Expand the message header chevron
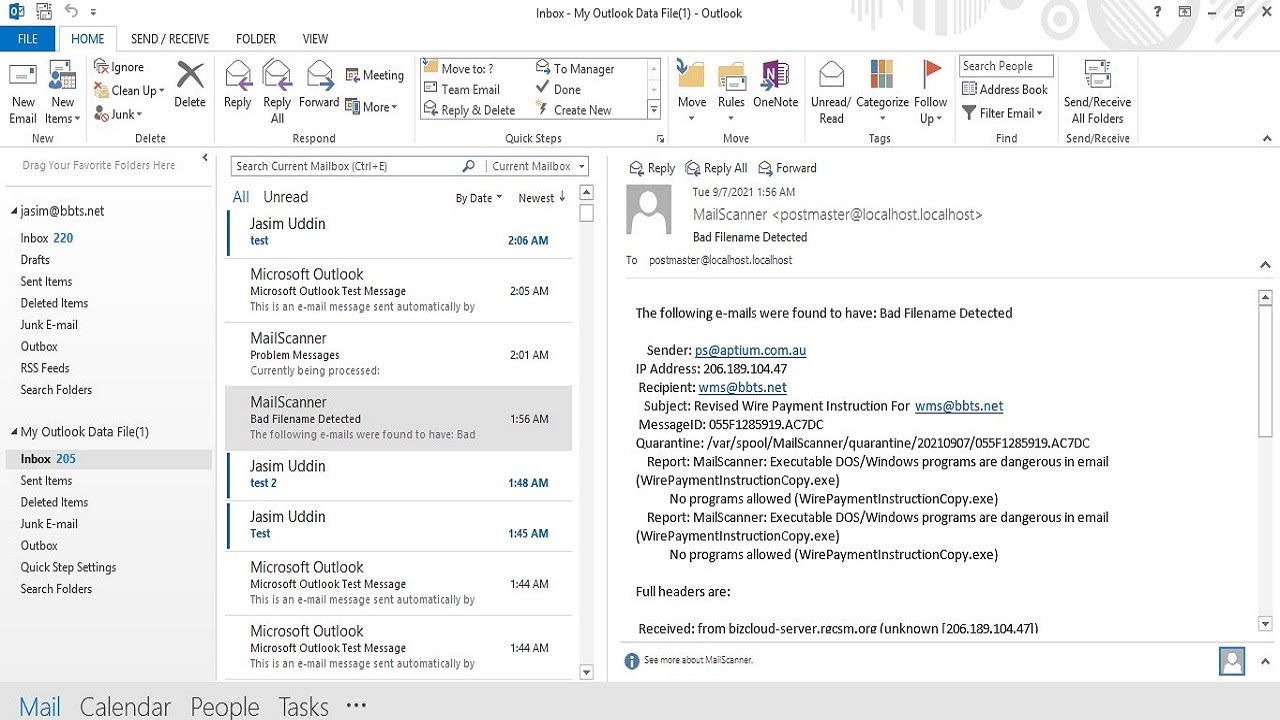The image size is (1280, 720). click(x=1266, y=265)
